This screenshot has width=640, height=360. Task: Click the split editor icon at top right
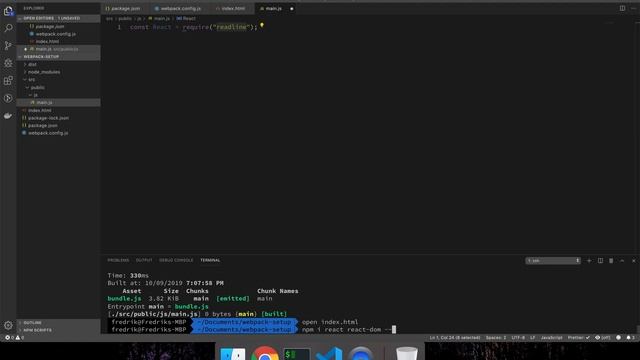[x=622, y=8]
